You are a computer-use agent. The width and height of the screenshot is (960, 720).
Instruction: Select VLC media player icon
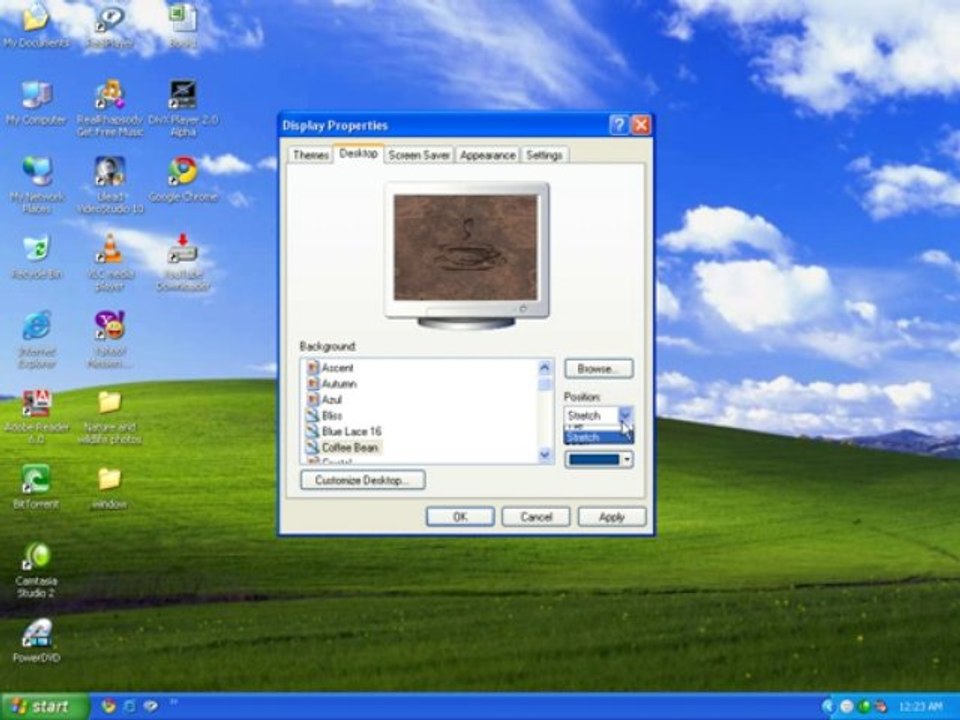tap(110, 262)
